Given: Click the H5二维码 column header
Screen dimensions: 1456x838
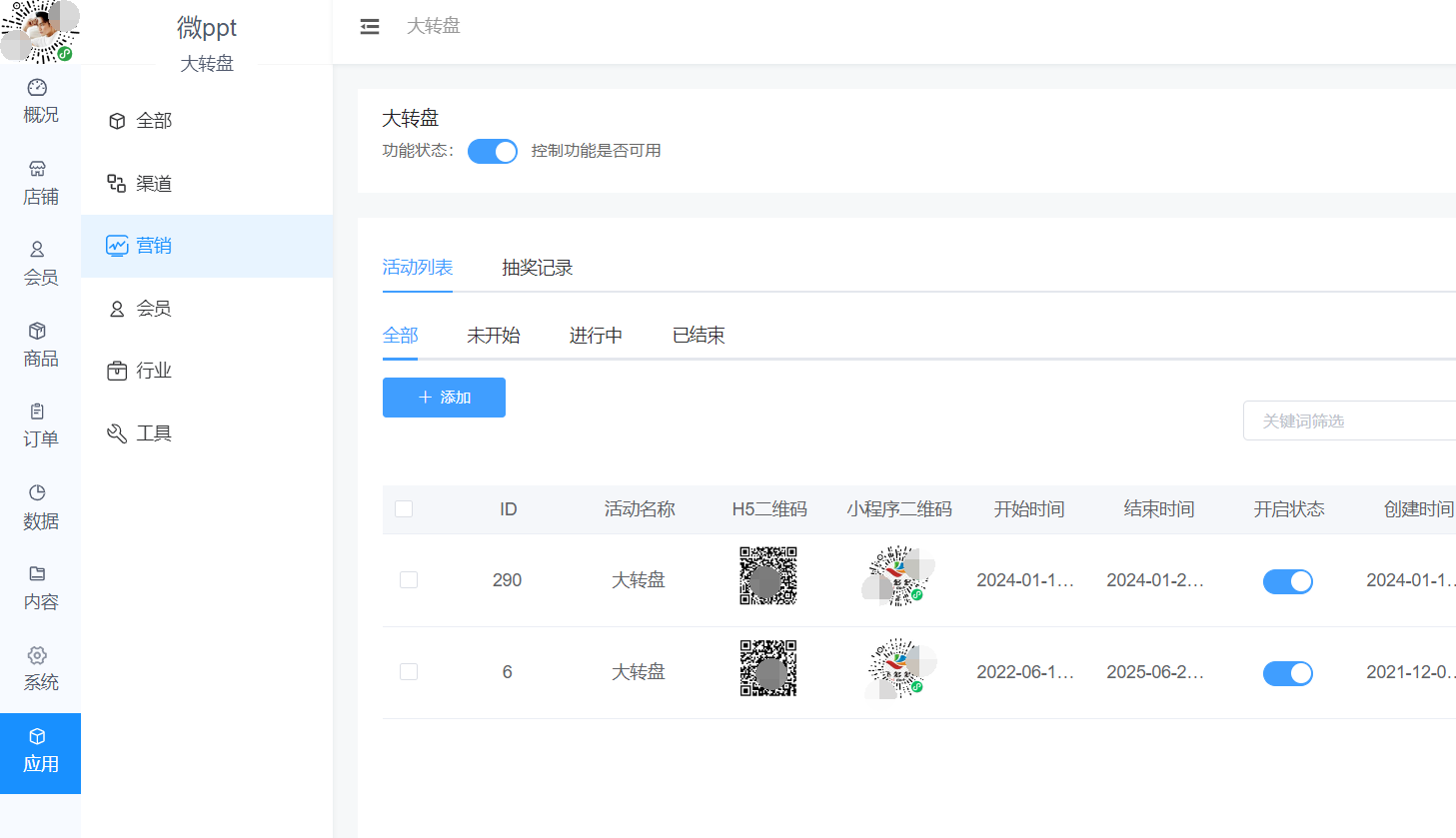Looking at the screenshot, I should pyautogui.click(x=769, y=509).
